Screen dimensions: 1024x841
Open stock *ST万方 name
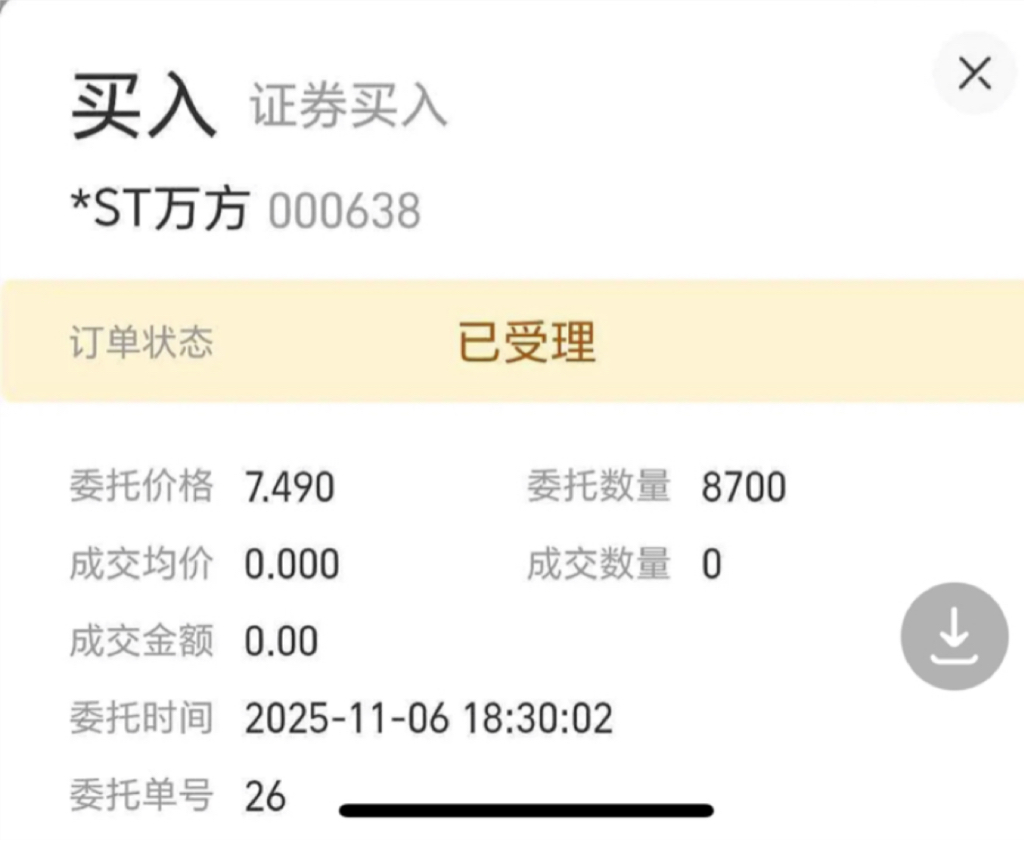[x=160, y=210]
